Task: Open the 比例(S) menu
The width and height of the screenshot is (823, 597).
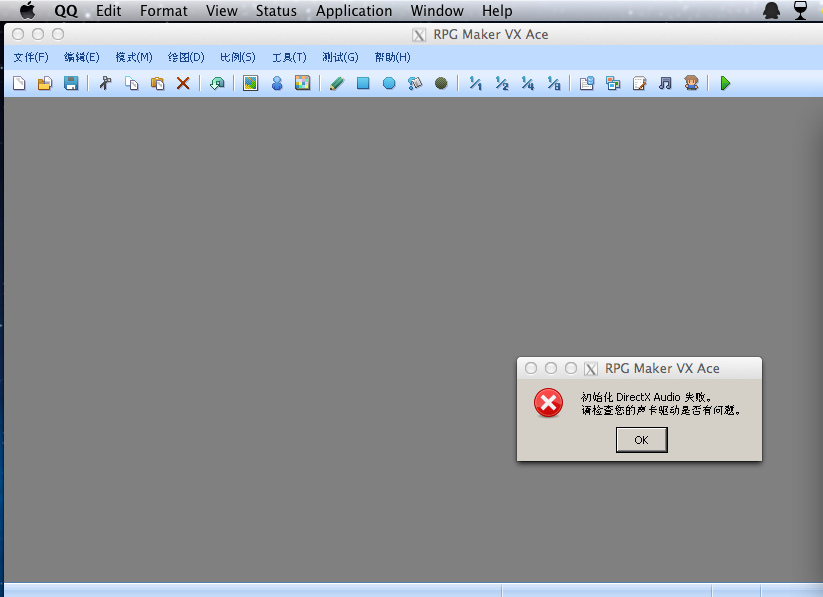Action: click(x=238, y=57)
